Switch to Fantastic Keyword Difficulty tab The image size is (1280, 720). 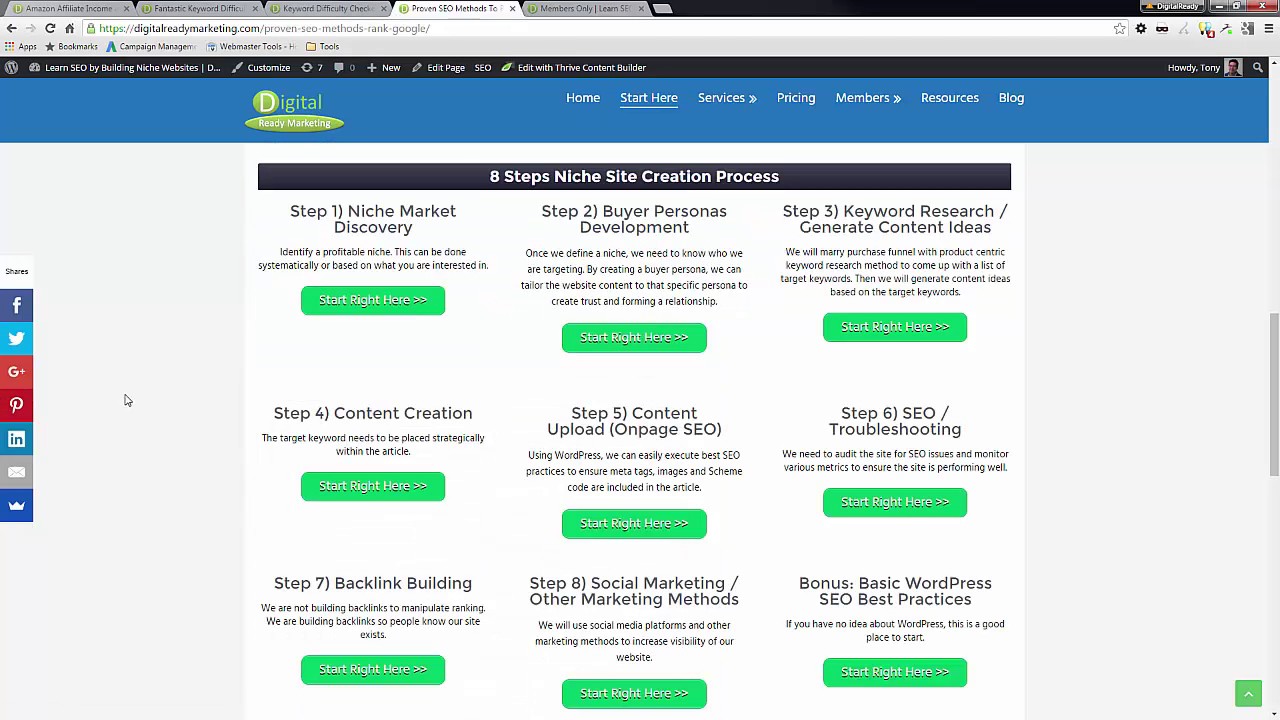click(197, 8)
